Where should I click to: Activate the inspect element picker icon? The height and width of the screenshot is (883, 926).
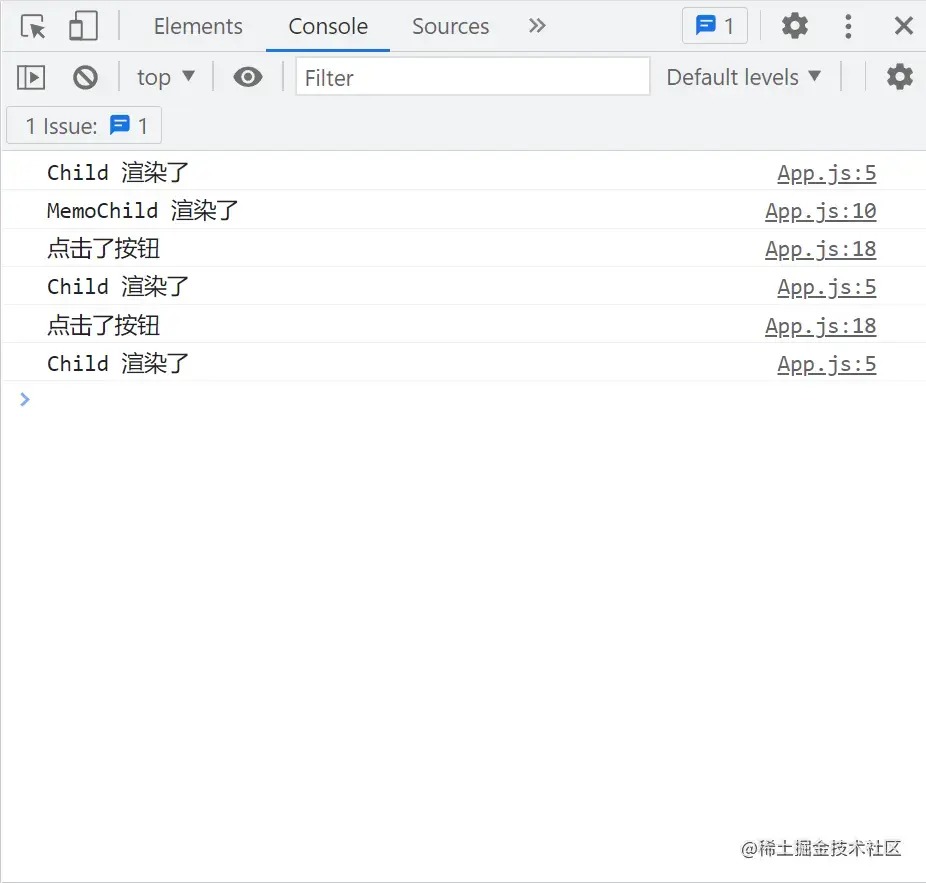[x=33, y=27]
